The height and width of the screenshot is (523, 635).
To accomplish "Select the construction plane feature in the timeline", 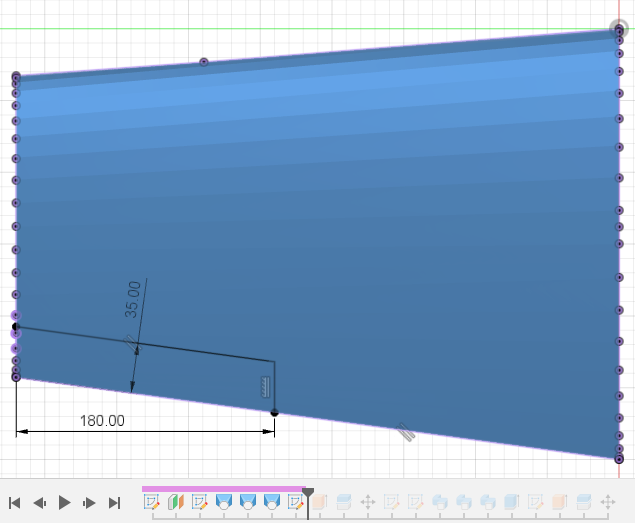I will tap(176, 502).
